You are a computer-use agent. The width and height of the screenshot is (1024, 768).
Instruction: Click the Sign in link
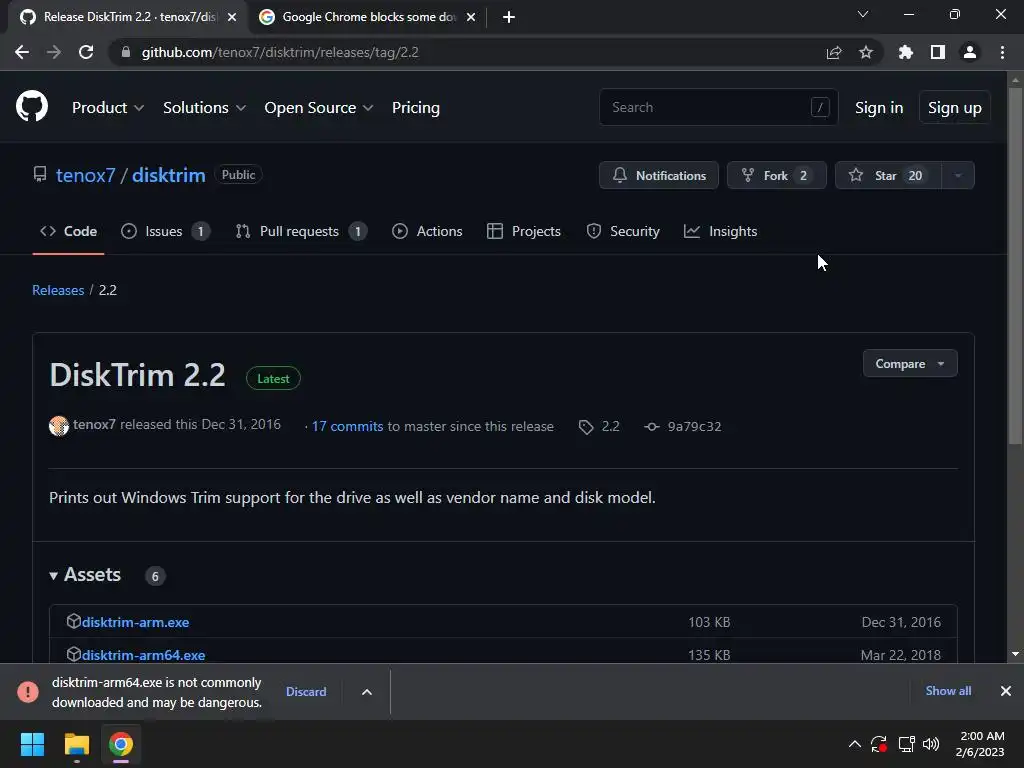[879, 107]
